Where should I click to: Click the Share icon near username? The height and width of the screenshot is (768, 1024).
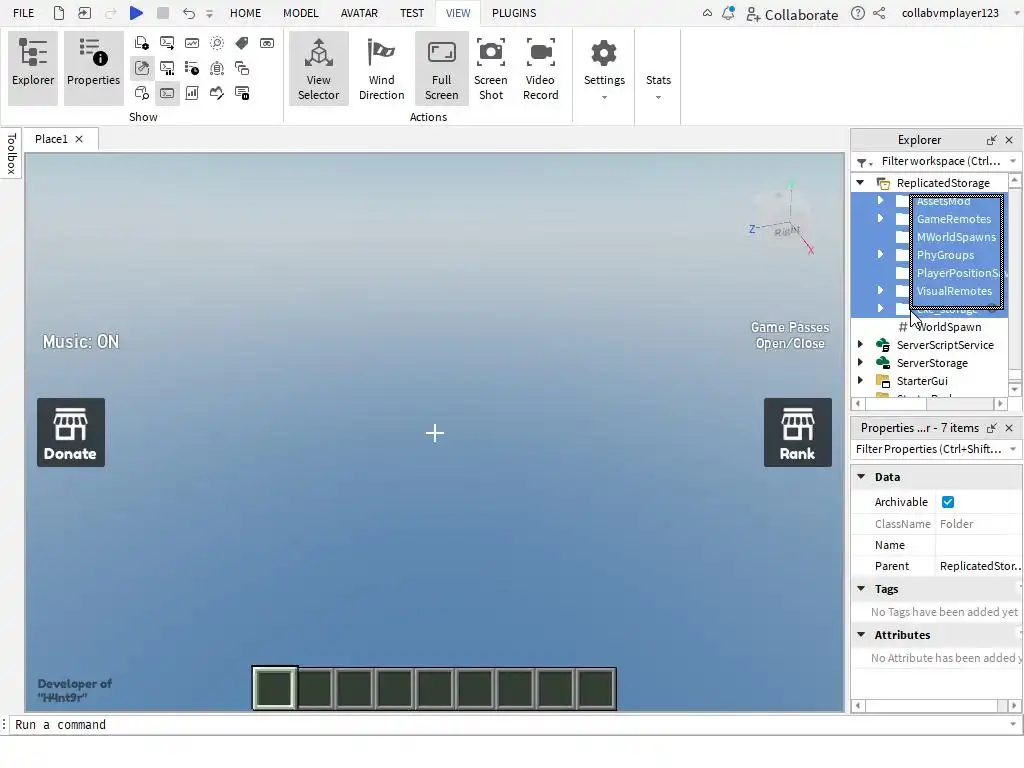[x=879, y=13]
